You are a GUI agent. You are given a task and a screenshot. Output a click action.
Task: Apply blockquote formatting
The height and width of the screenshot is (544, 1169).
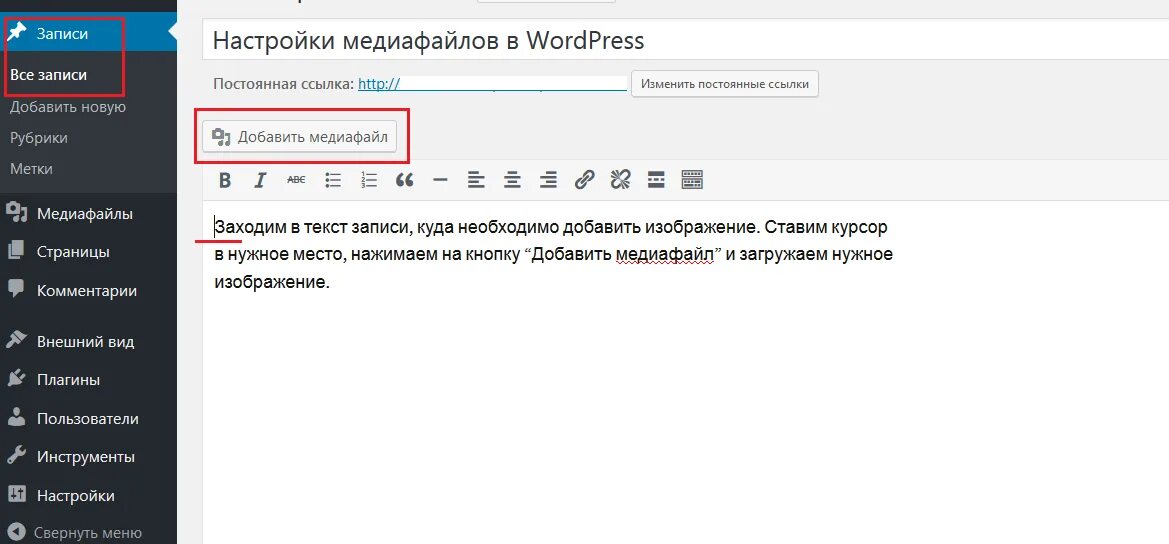(404, 180)
